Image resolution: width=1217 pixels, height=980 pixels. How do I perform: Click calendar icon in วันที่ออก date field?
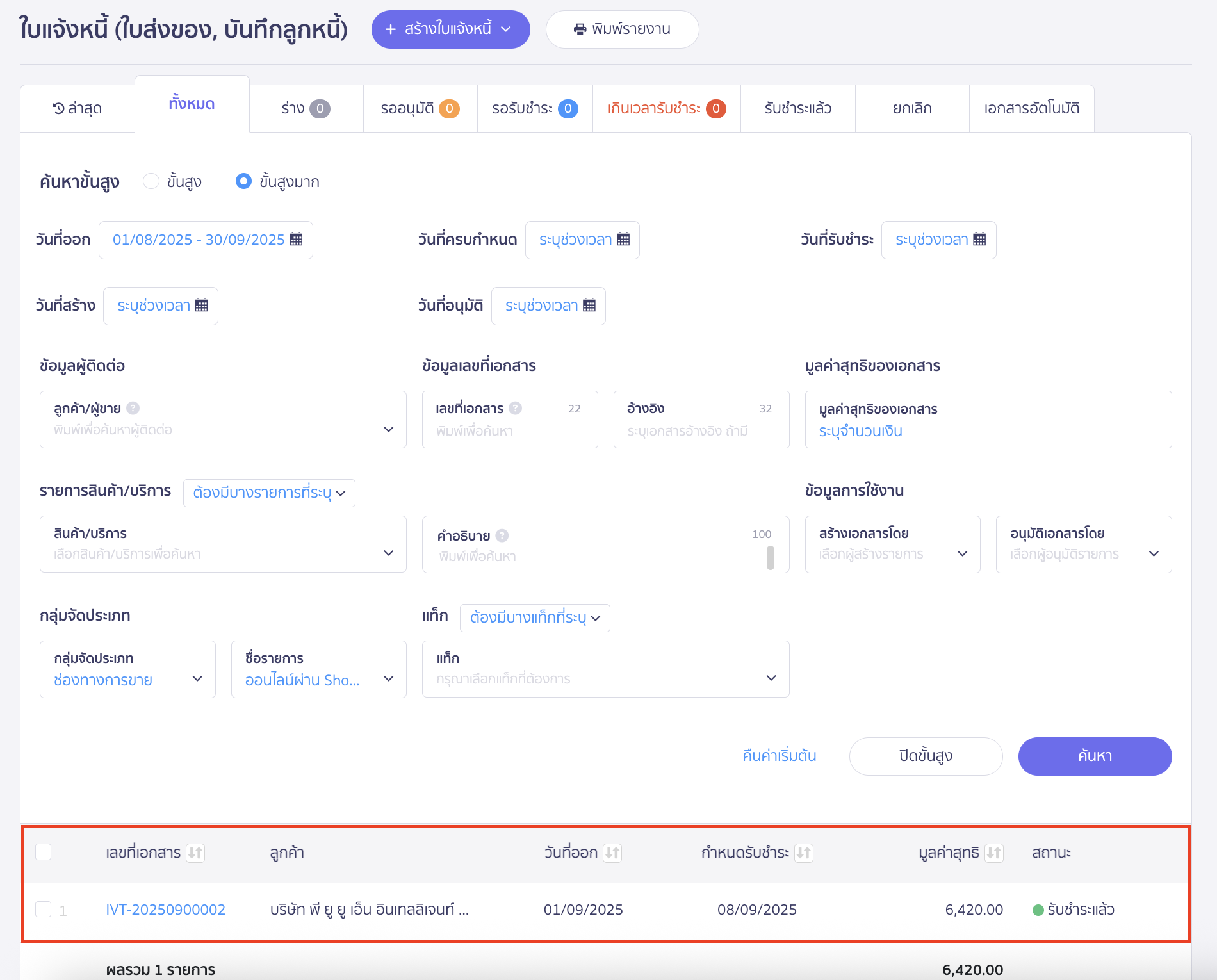pyautogui.click(x=296, y=240)
